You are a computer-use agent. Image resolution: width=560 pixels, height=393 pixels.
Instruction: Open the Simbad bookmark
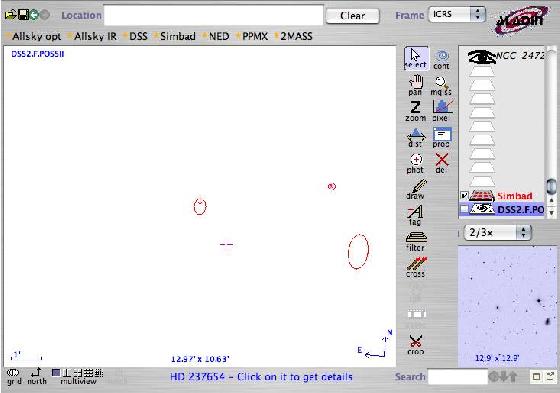(175, 36)
